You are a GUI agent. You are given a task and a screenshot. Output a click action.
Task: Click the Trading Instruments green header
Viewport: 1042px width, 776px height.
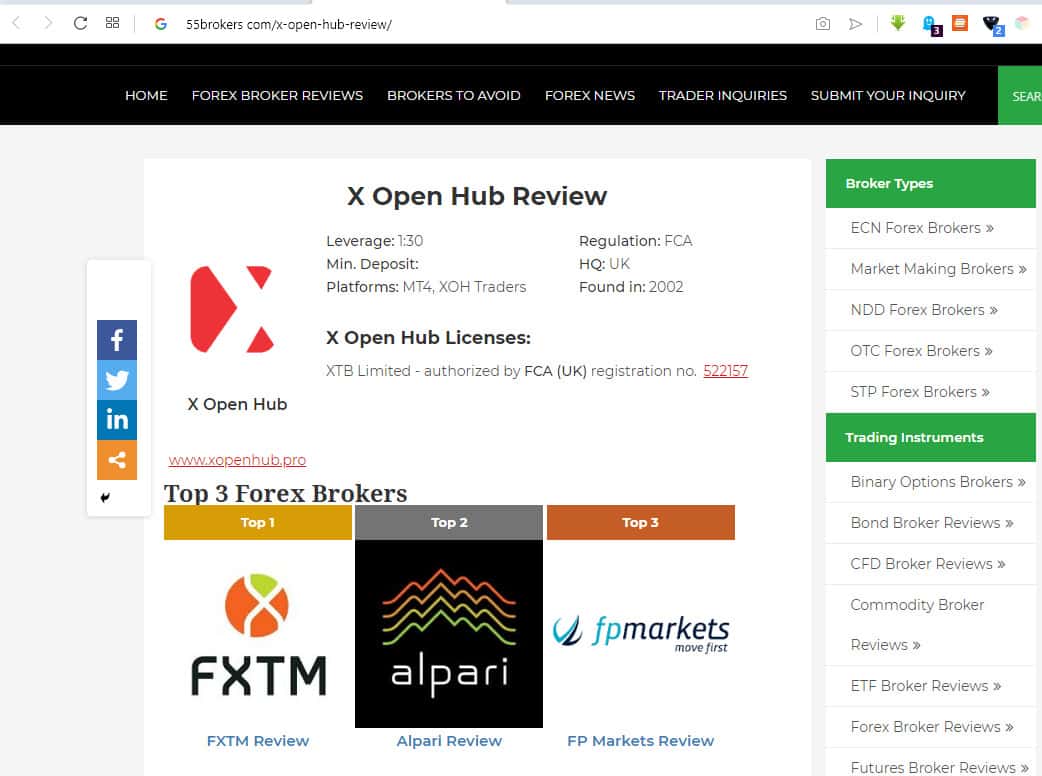[930, 438]
